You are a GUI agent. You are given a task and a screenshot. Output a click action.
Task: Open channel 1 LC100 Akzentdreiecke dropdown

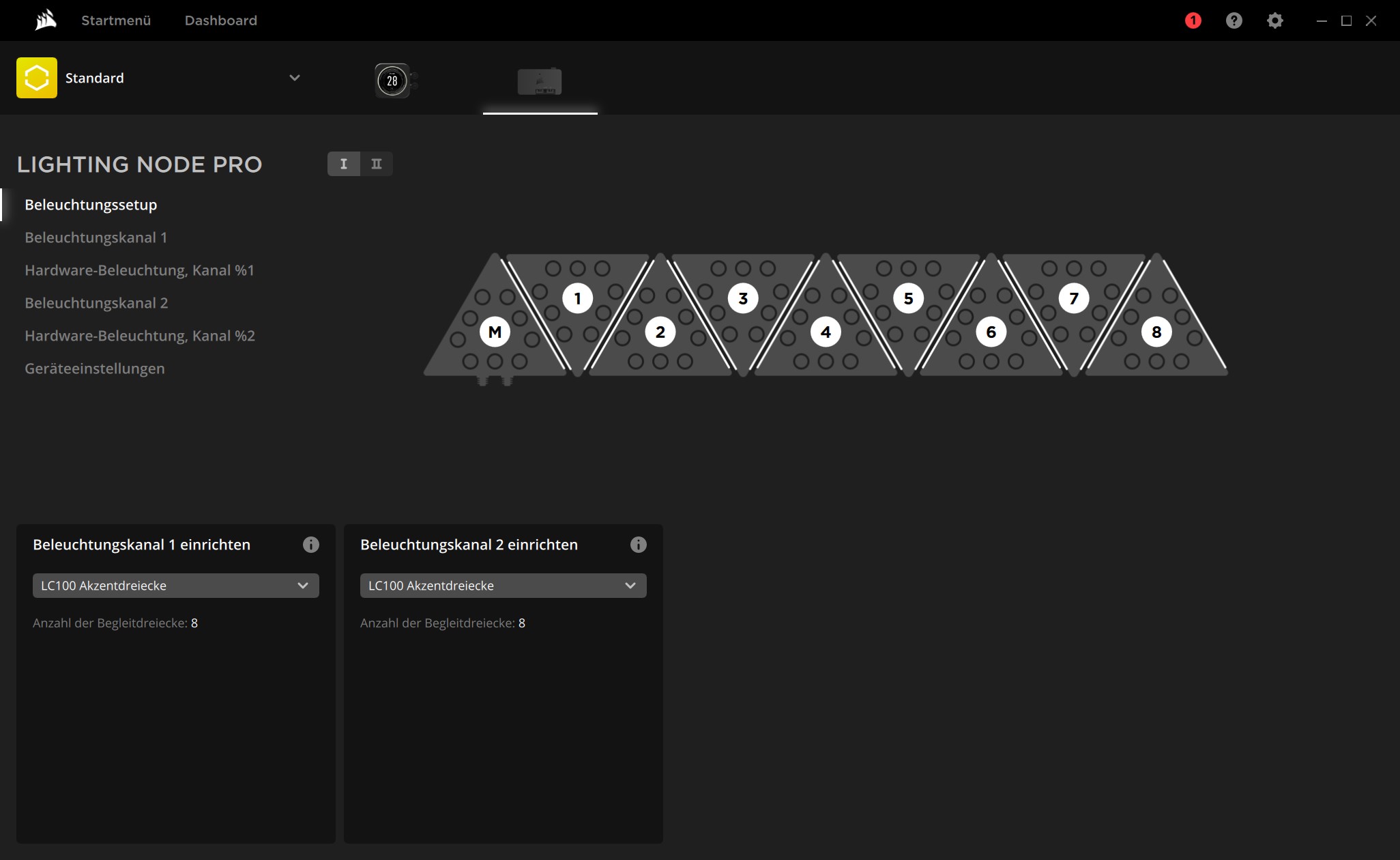(x=175, y=586)
